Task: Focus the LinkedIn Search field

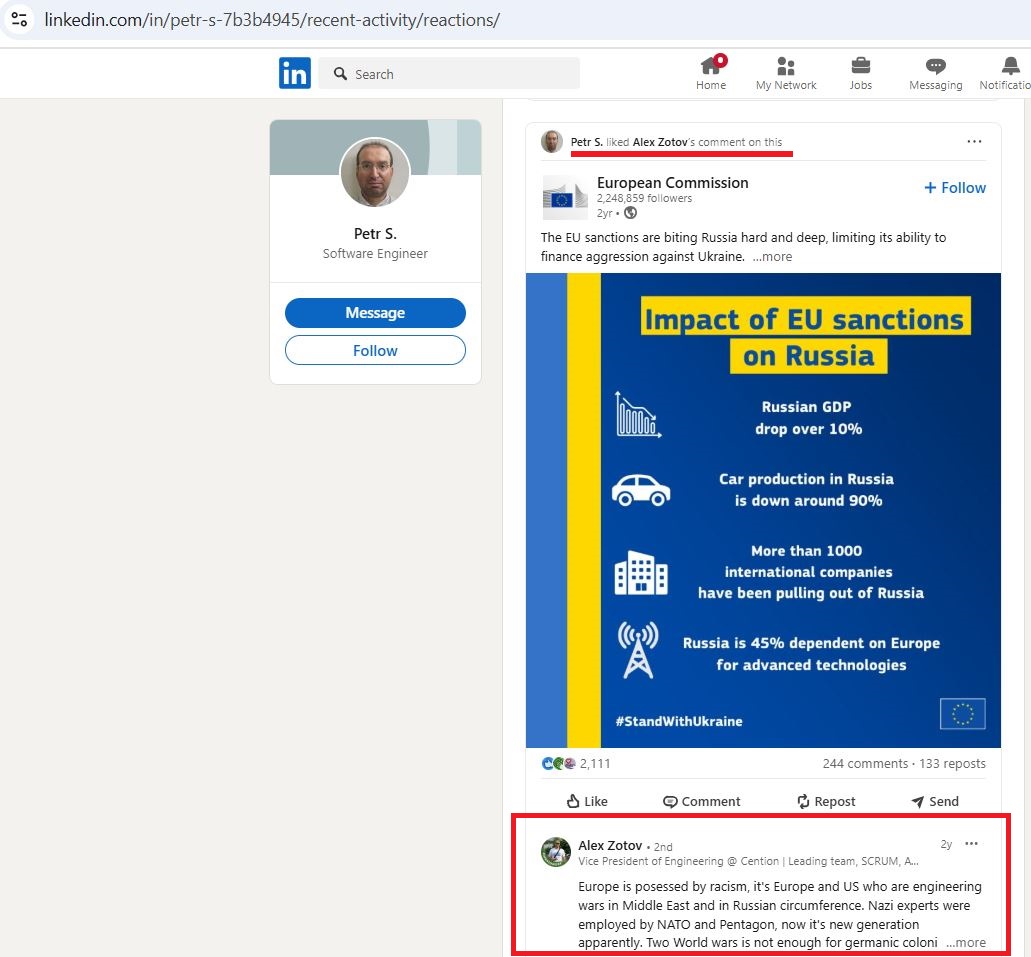Action: point(449,73)
